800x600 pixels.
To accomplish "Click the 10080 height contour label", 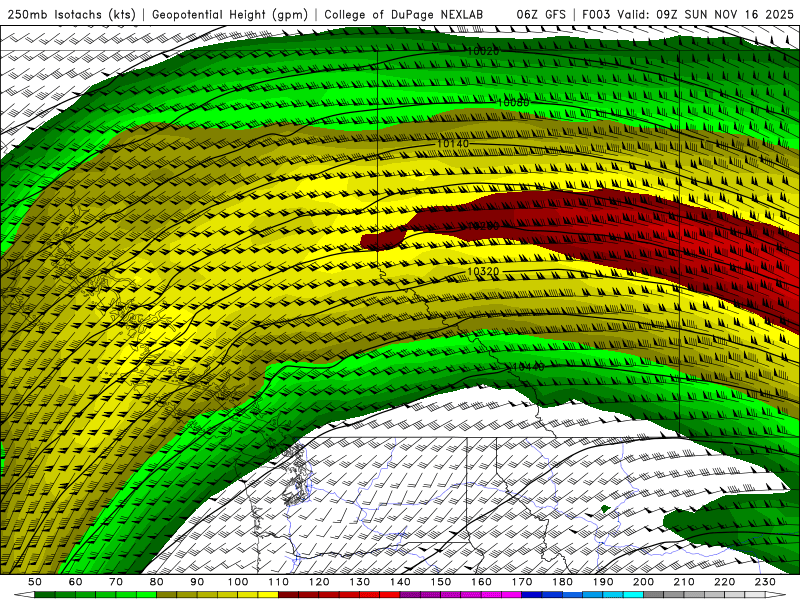I will pyautogui.click(x=513, y=103).
